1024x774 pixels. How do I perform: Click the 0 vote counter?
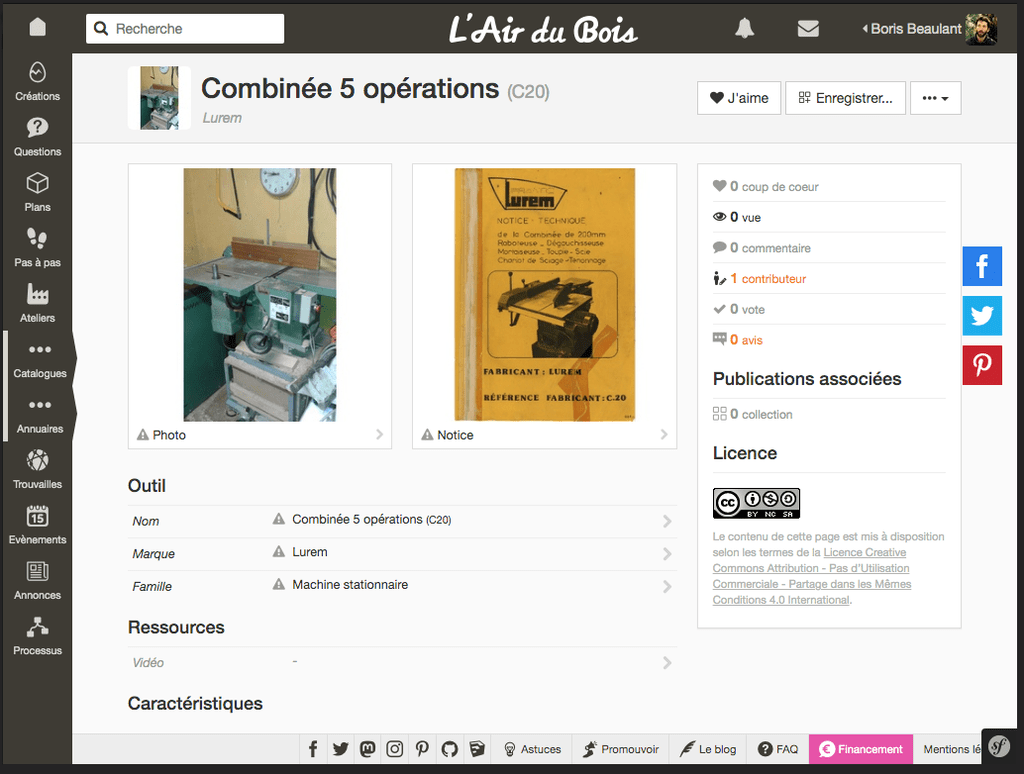tap(739, 310)
